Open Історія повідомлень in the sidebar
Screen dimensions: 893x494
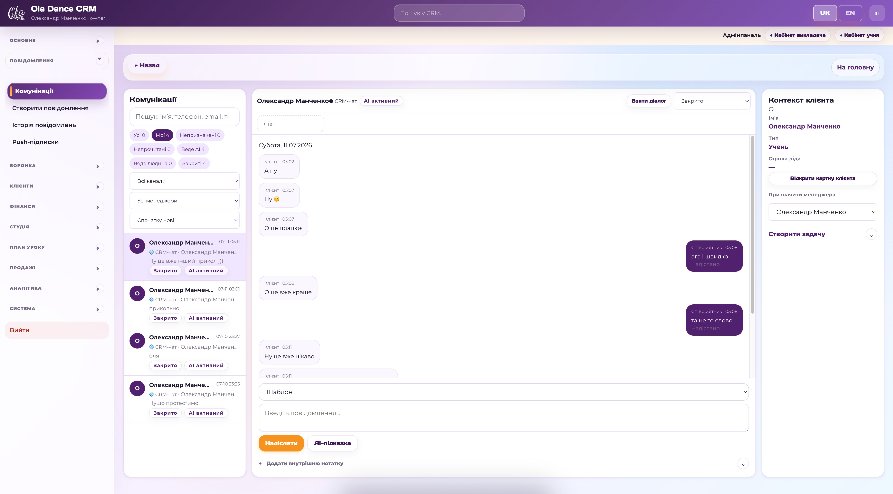(44, 125)
